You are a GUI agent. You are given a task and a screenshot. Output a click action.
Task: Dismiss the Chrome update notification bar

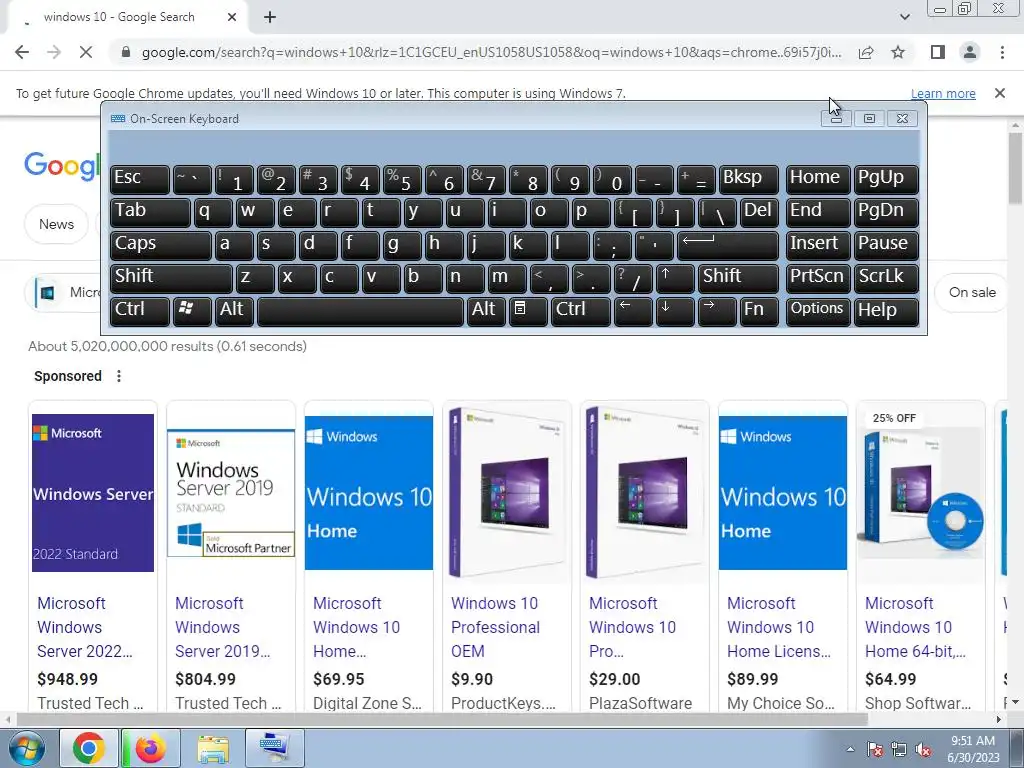tap(1000, 93)
